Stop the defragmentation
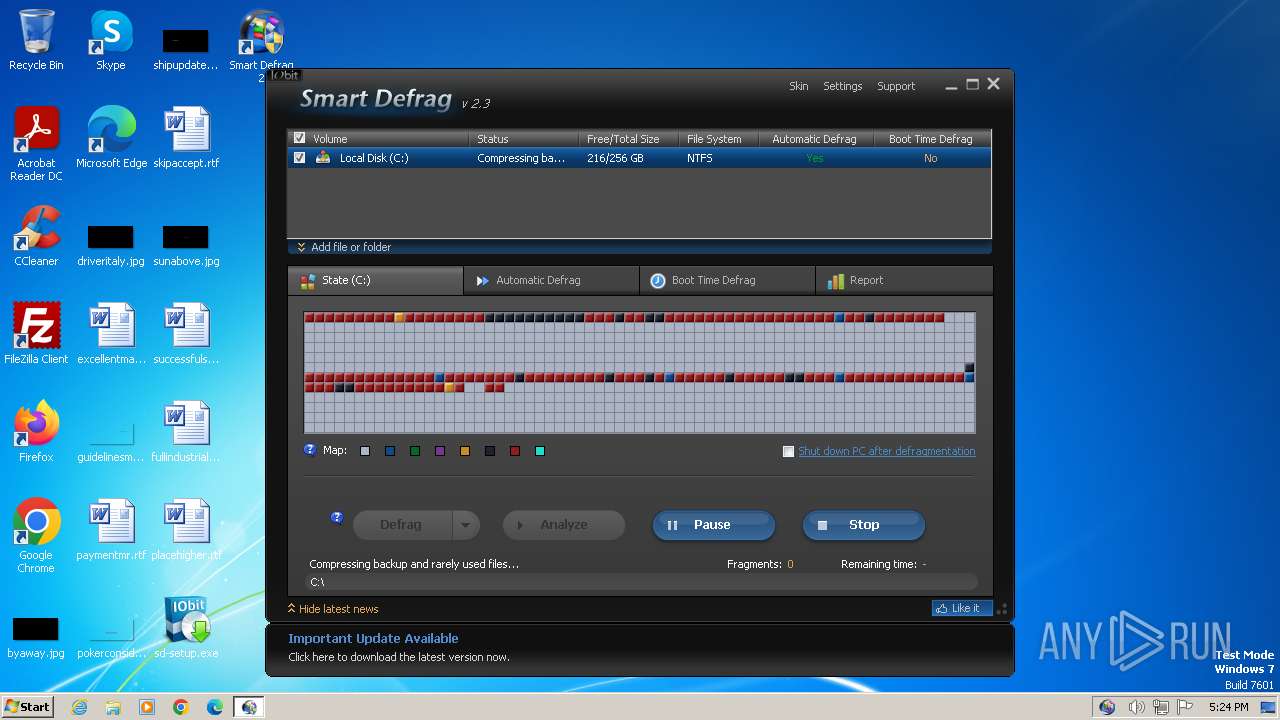This screenshot has height=720, width=1280. click(864, 525)
